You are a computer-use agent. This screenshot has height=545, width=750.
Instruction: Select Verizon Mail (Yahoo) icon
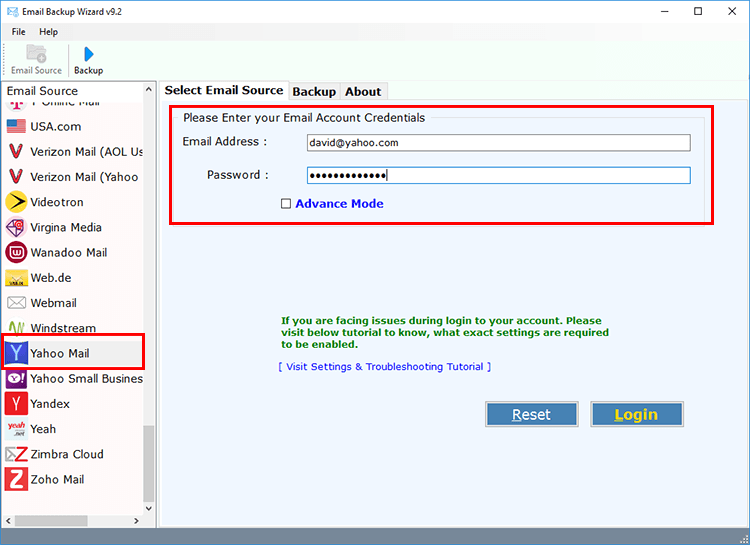[16, 177]
